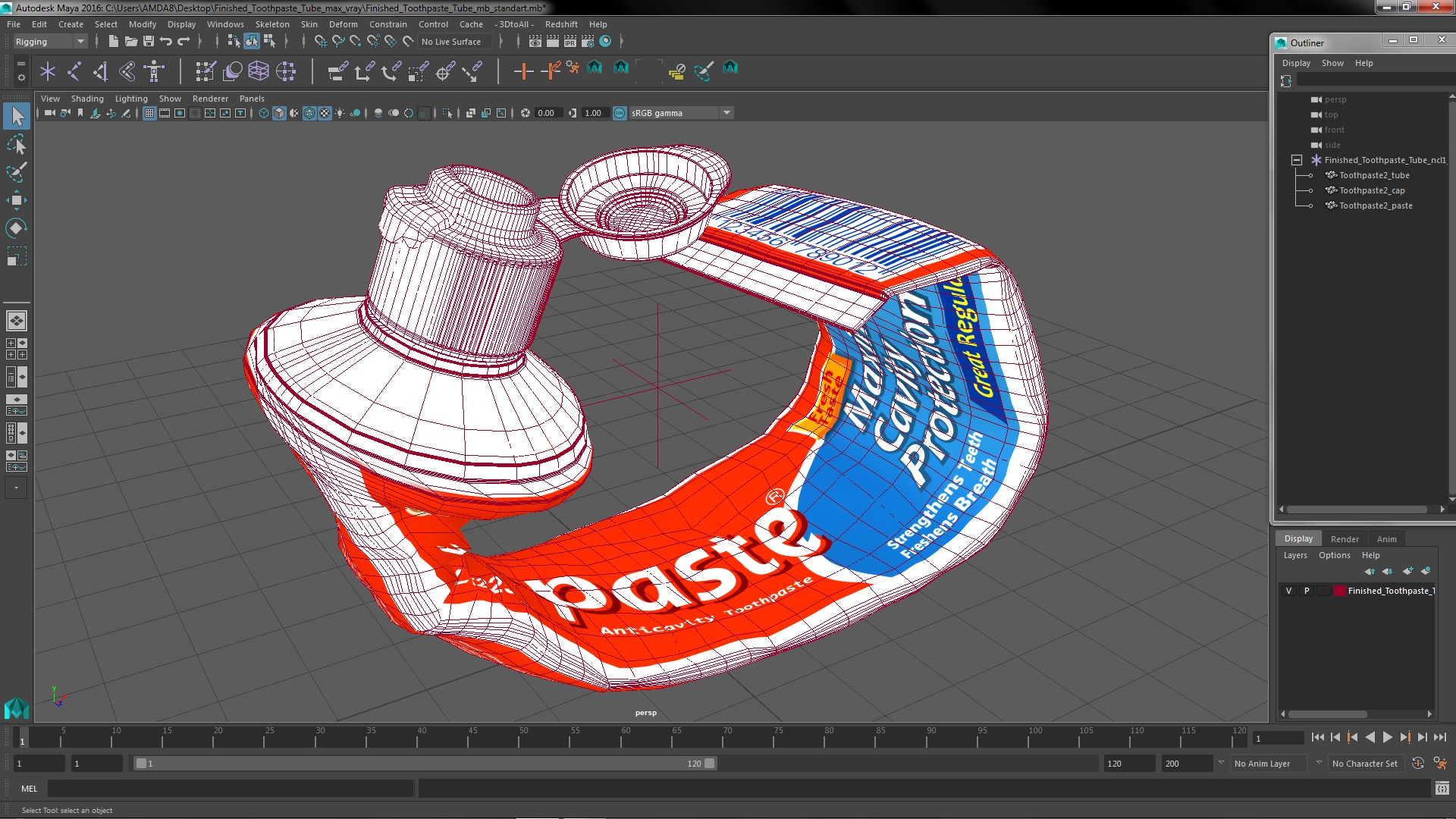Switch to Anim layer tab

click(x=1386, y=539)
